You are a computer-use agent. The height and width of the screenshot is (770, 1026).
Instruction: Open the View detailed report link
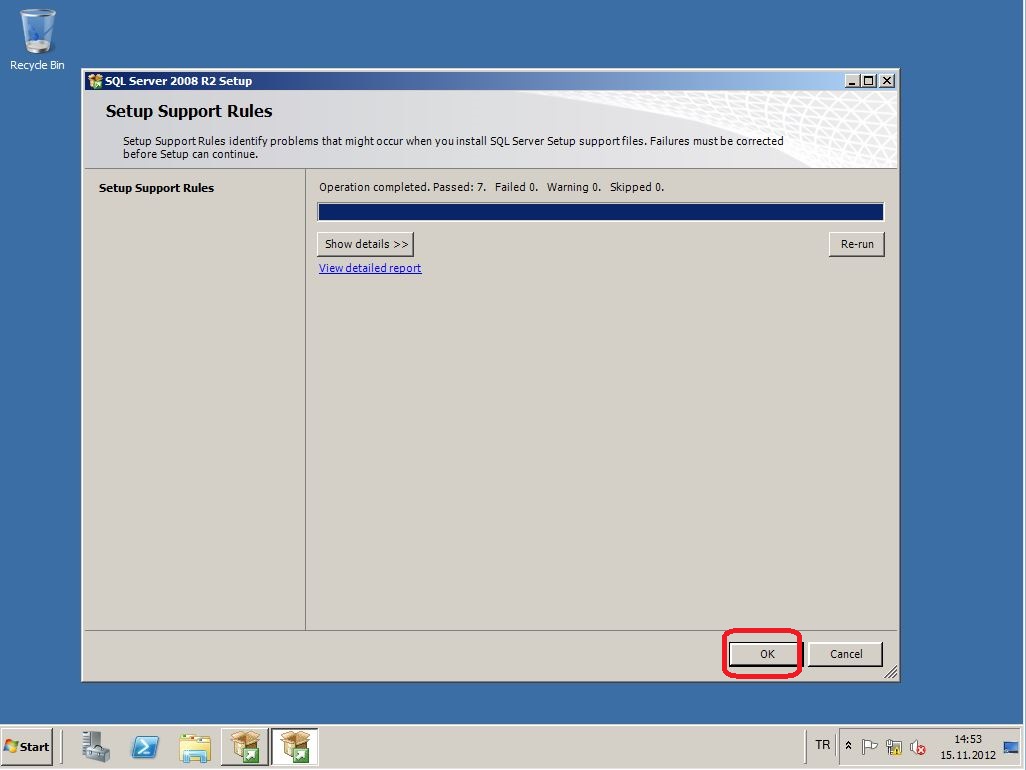[370, 268]
